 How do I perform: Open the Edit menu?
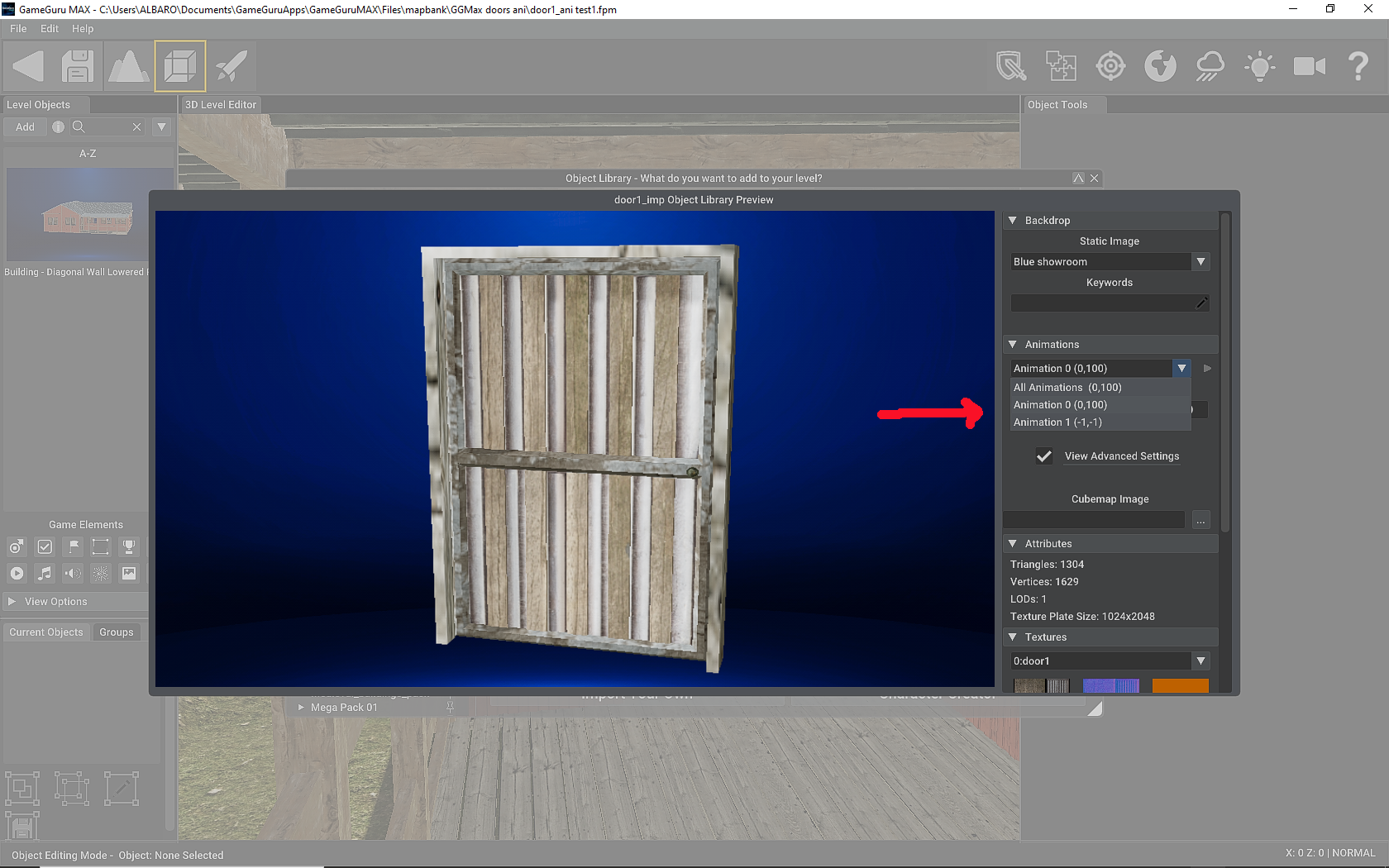point(49,28)
